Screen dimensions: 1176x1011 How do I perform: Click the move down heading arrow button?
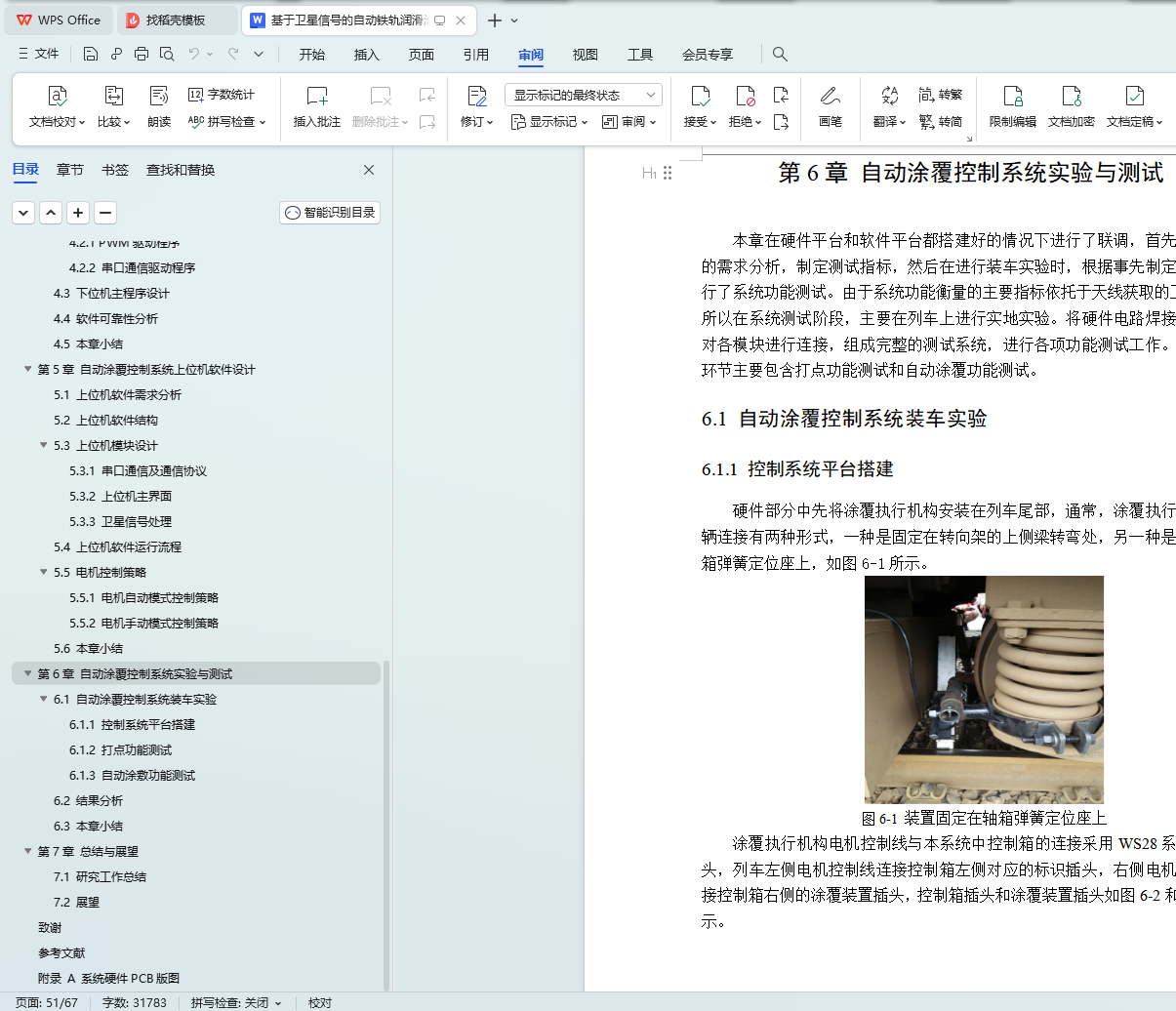pos(23,212)
